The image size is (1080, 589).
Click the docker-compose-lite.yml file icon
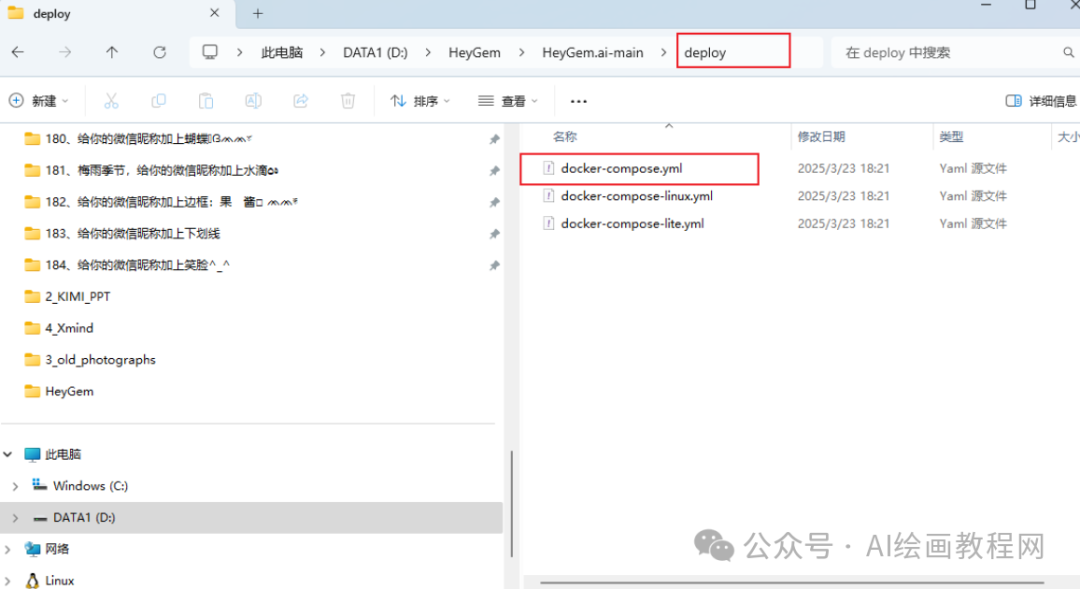548,223
